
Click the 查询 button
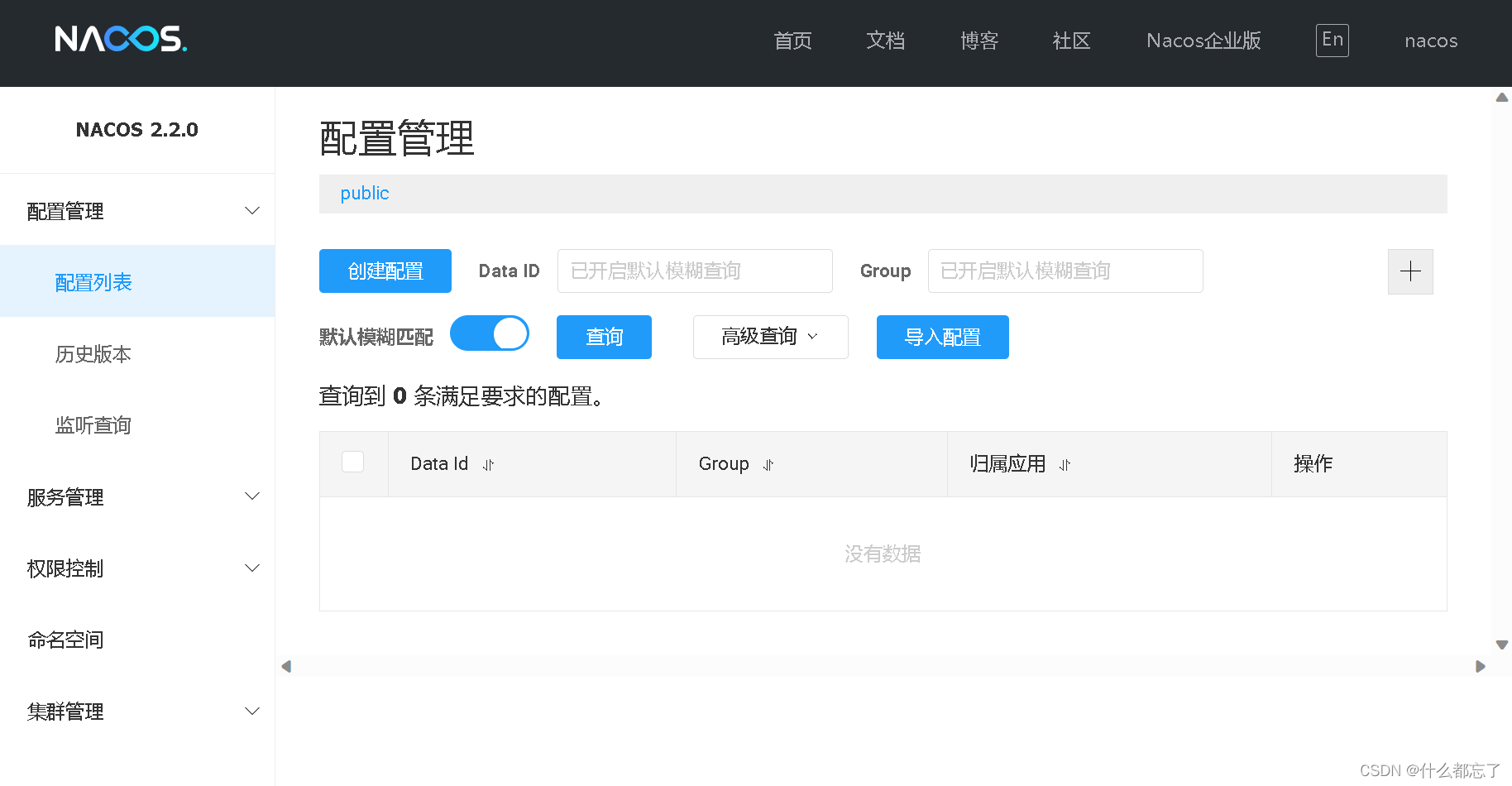(604, 337)
